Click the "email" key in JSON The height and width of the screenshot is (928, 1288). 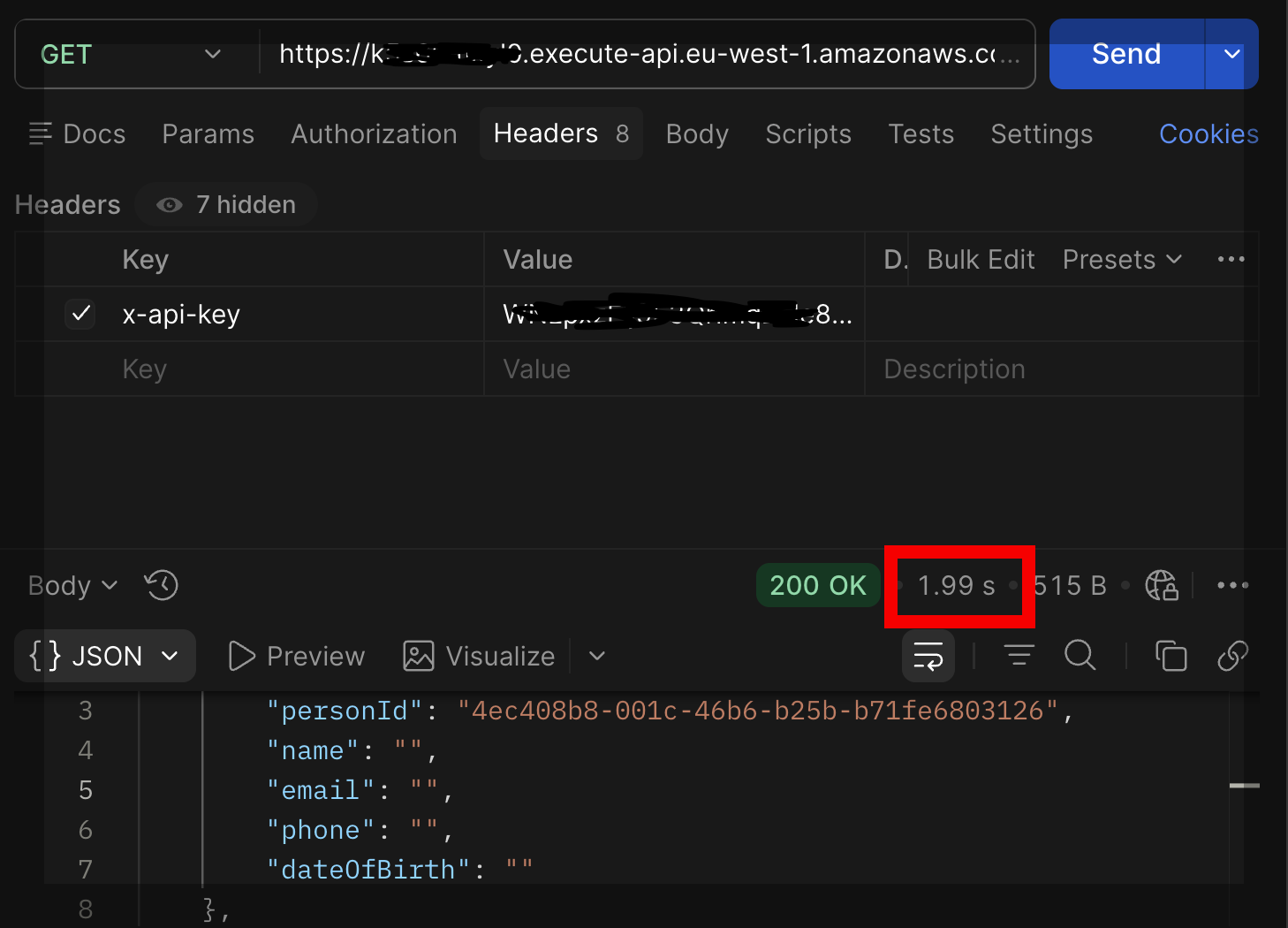click(321, 790)
